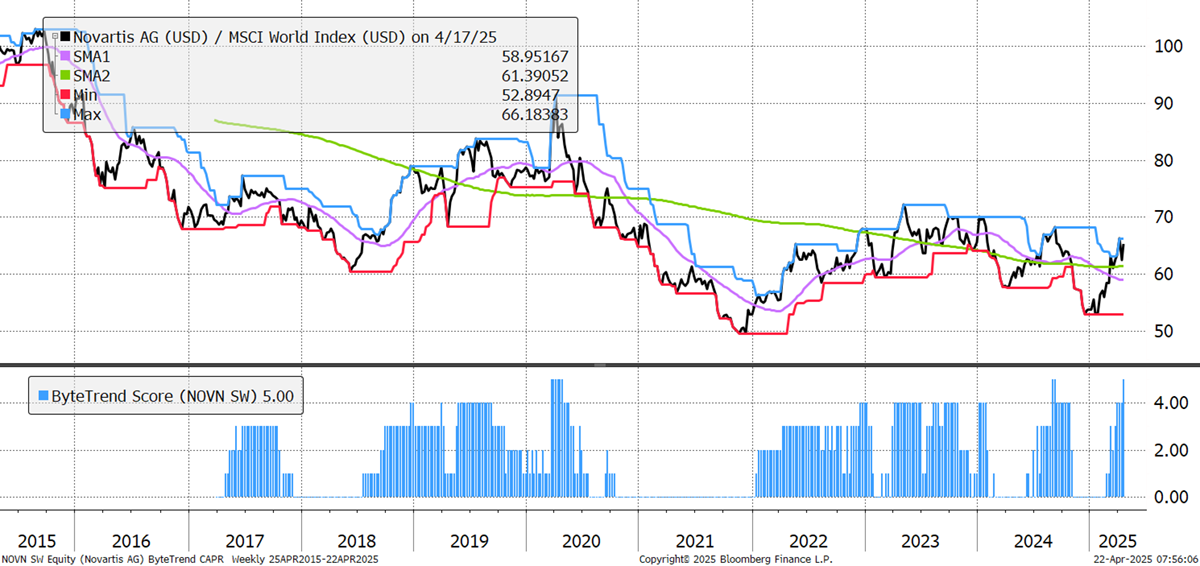
Task: Click the blue Max legend swatch
Action: 65,114
